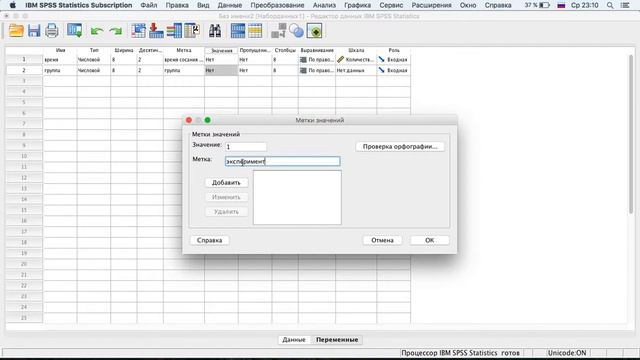Open data file folder icon
640x360 pixels.
[16, 31]
